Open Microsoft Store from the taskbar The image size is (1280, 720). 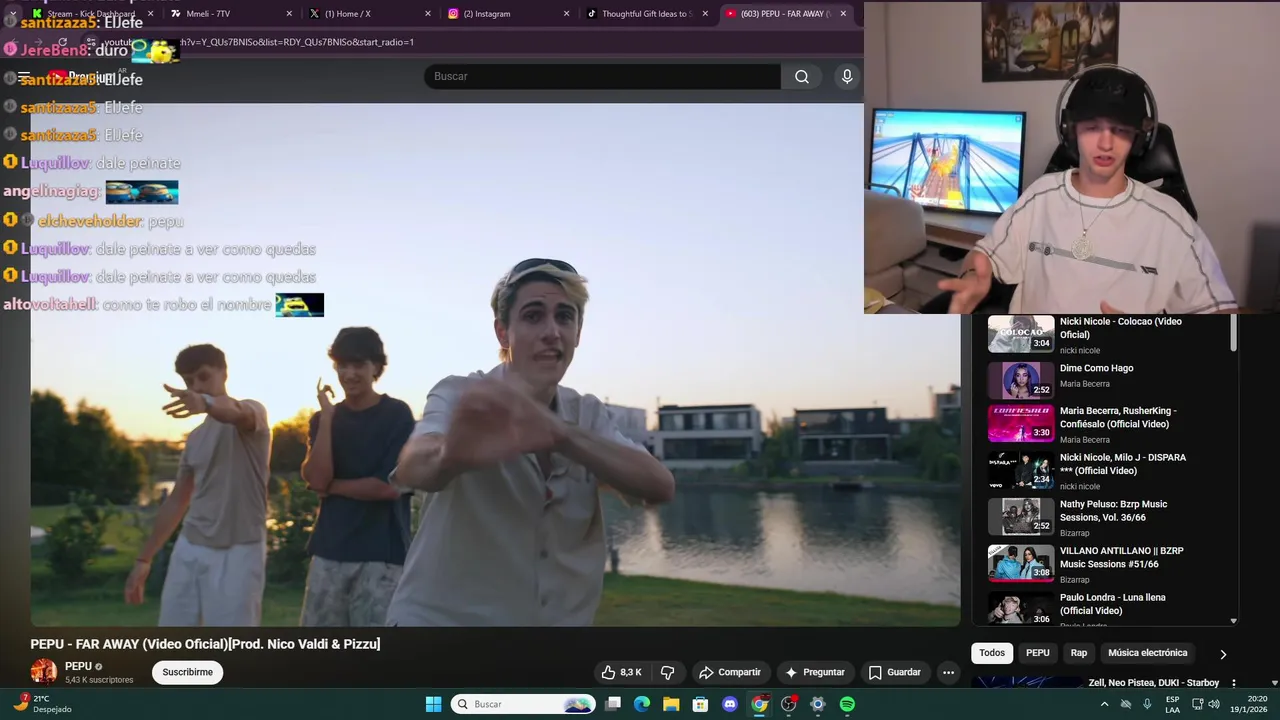click(701, 704)
